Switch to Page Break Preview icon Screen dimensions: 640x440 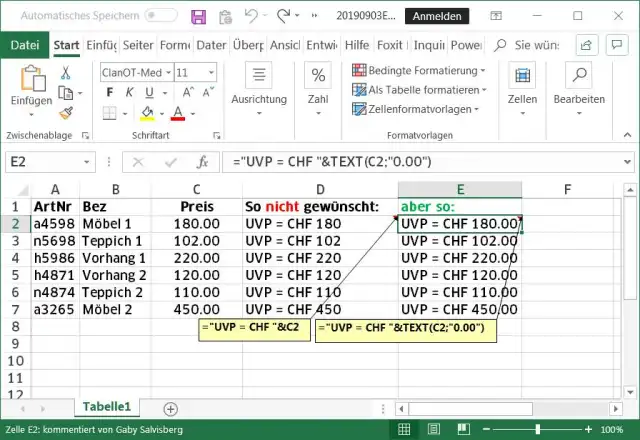pos(463,429)
